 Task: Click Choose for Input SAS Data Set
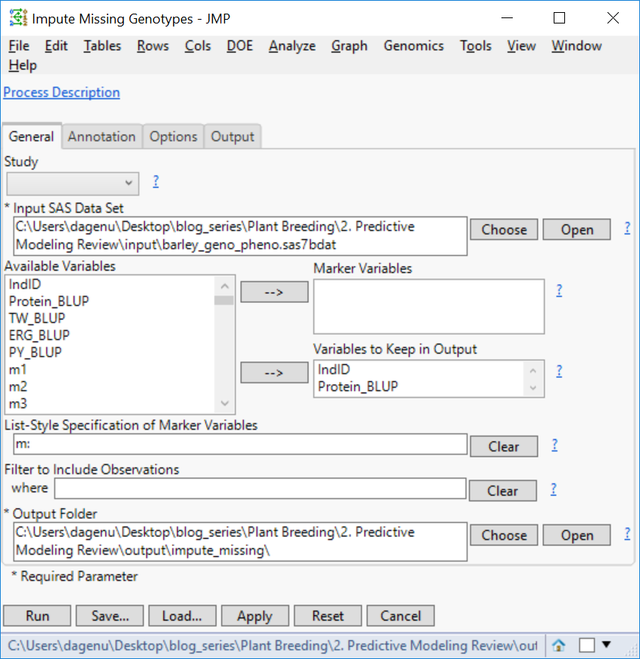pyautogui.click(x=504, y=229)
